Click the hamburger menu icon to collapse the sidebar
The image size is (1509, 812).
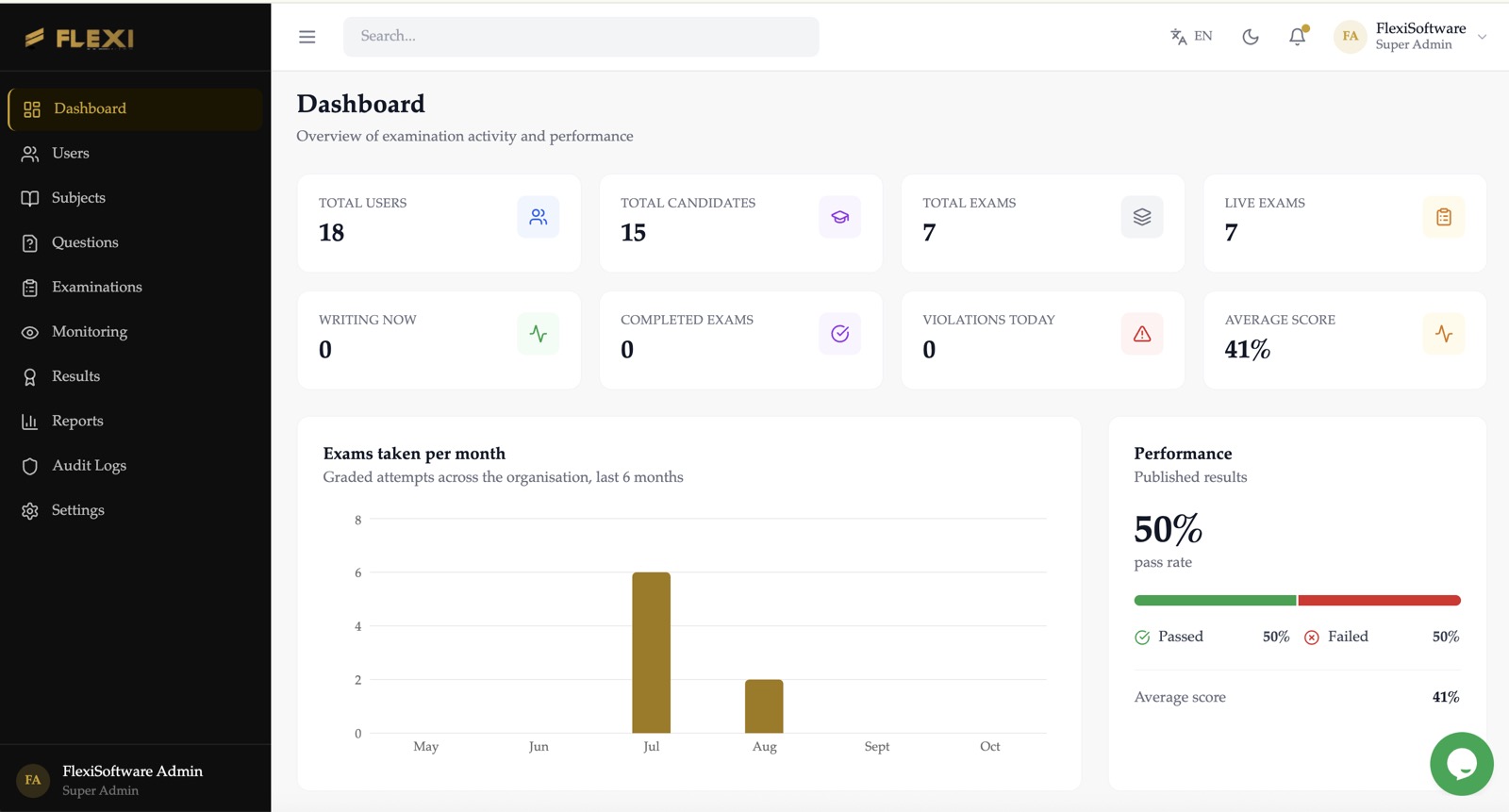click(x=307, y=37)
